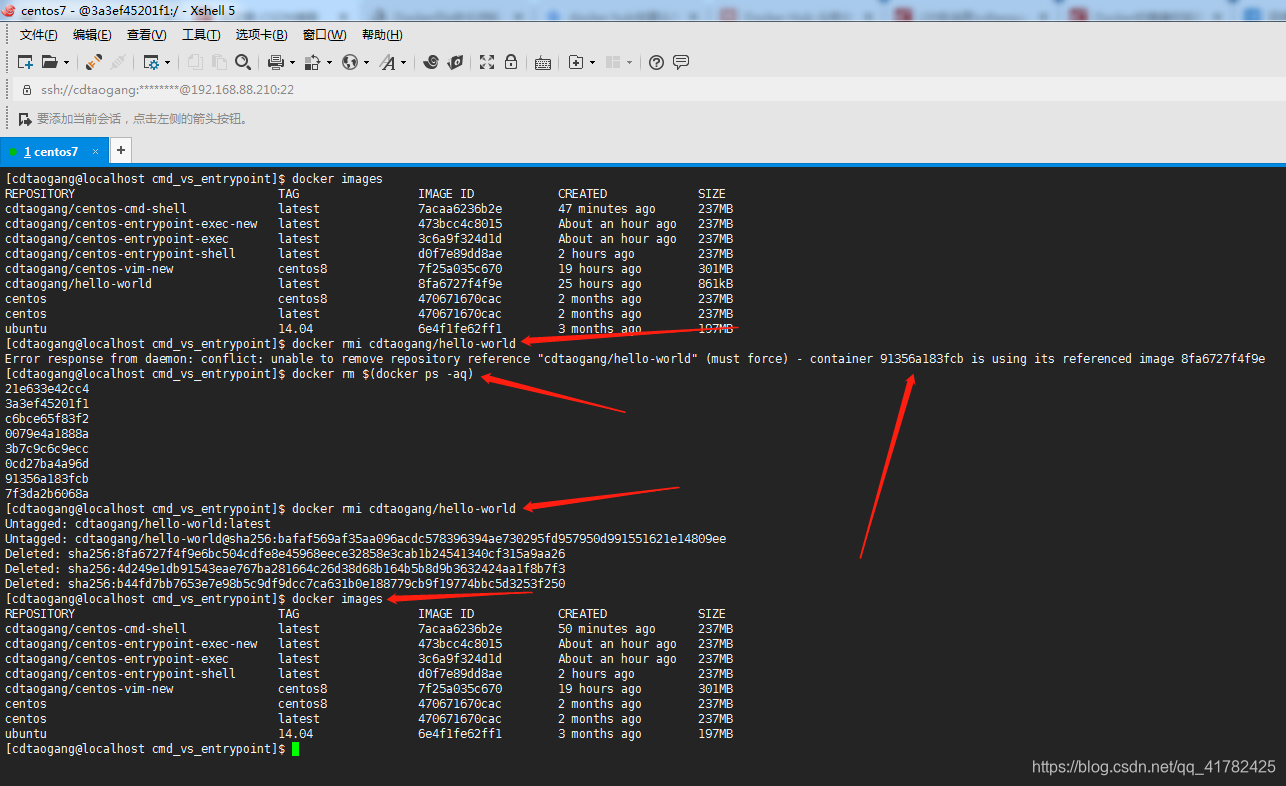Image resolution: width=1286 pixels, height=786 pixels.
Task: Click the 'Deleted: sha256:b44fd7bb' line
Action: [285, 584]
